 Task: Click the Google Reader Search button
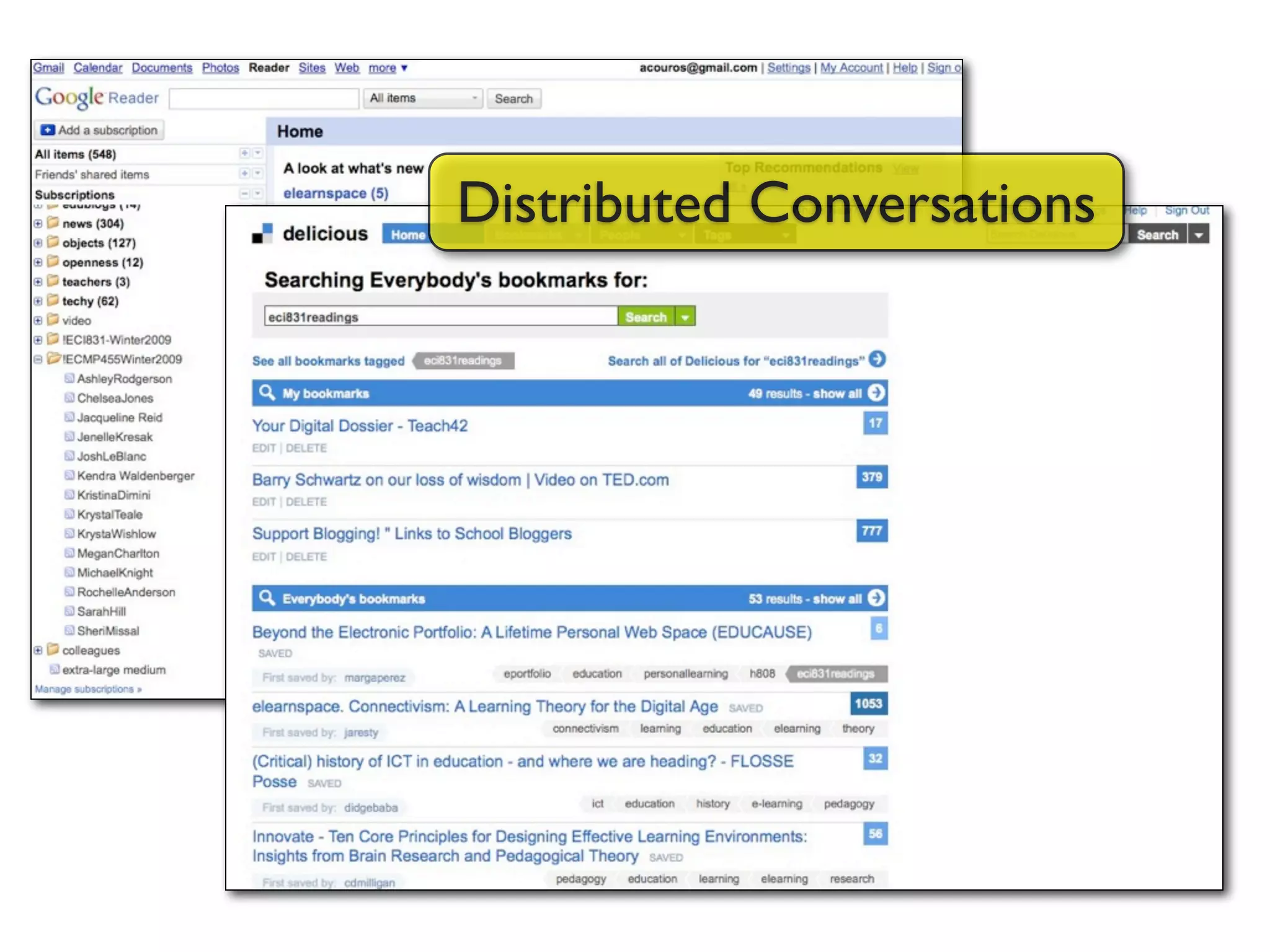pyautogui.click(x=513, y=99)
